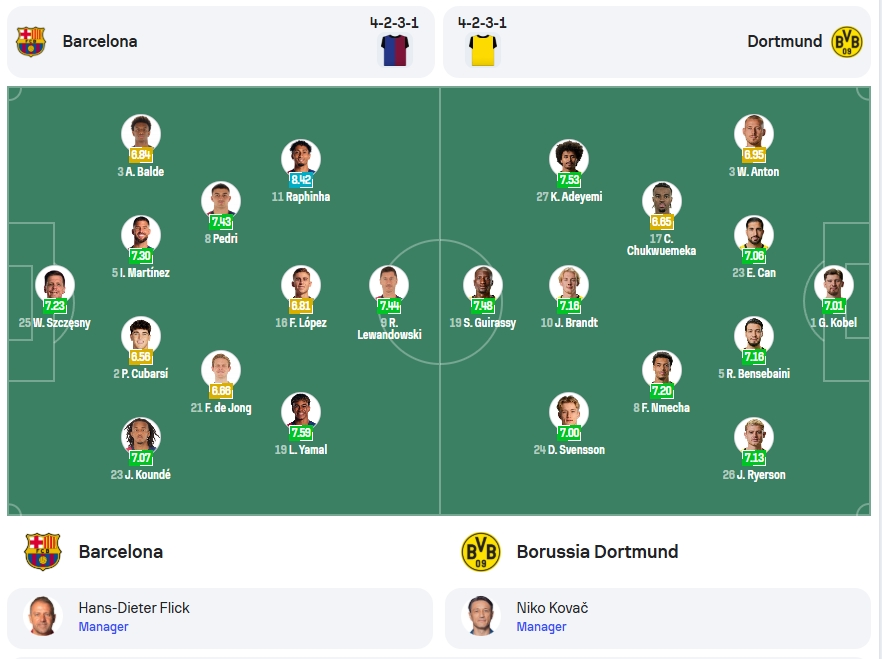Click Hans-Dieter Flick manager photo

(x=43, y=616)
